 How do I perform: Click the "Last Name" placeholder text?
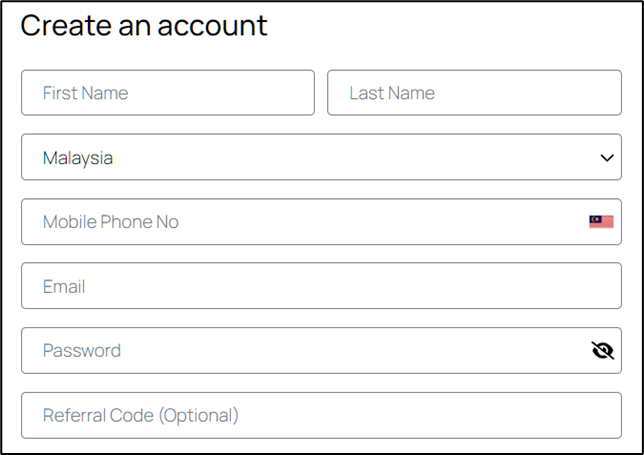[392, 93]
